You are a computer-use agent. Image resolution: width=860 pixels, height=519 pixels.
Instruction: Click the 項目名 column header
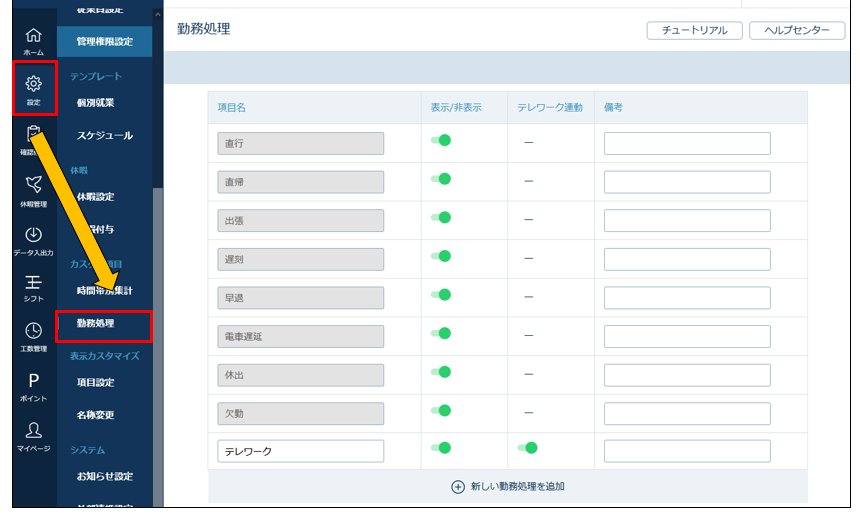pos(231,108)
